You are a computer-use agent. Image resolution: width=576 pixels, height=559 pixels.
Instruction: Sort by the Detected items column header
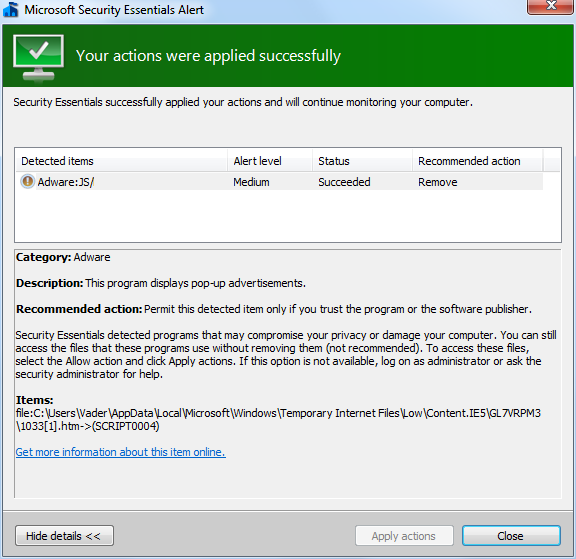(x=121, y=161)
